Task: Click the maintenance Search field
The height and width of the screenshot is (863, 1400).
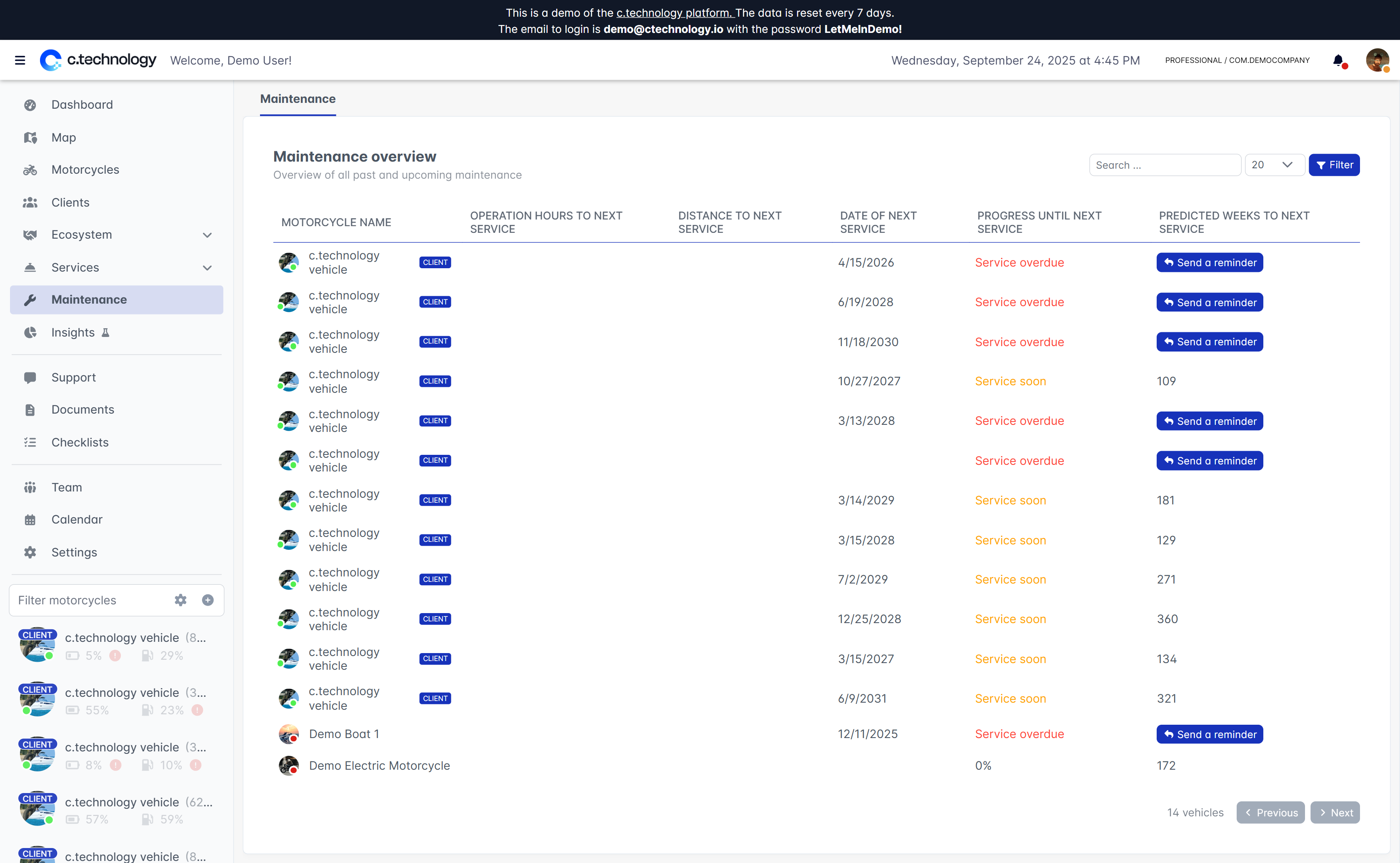Action: [1165, 165]
